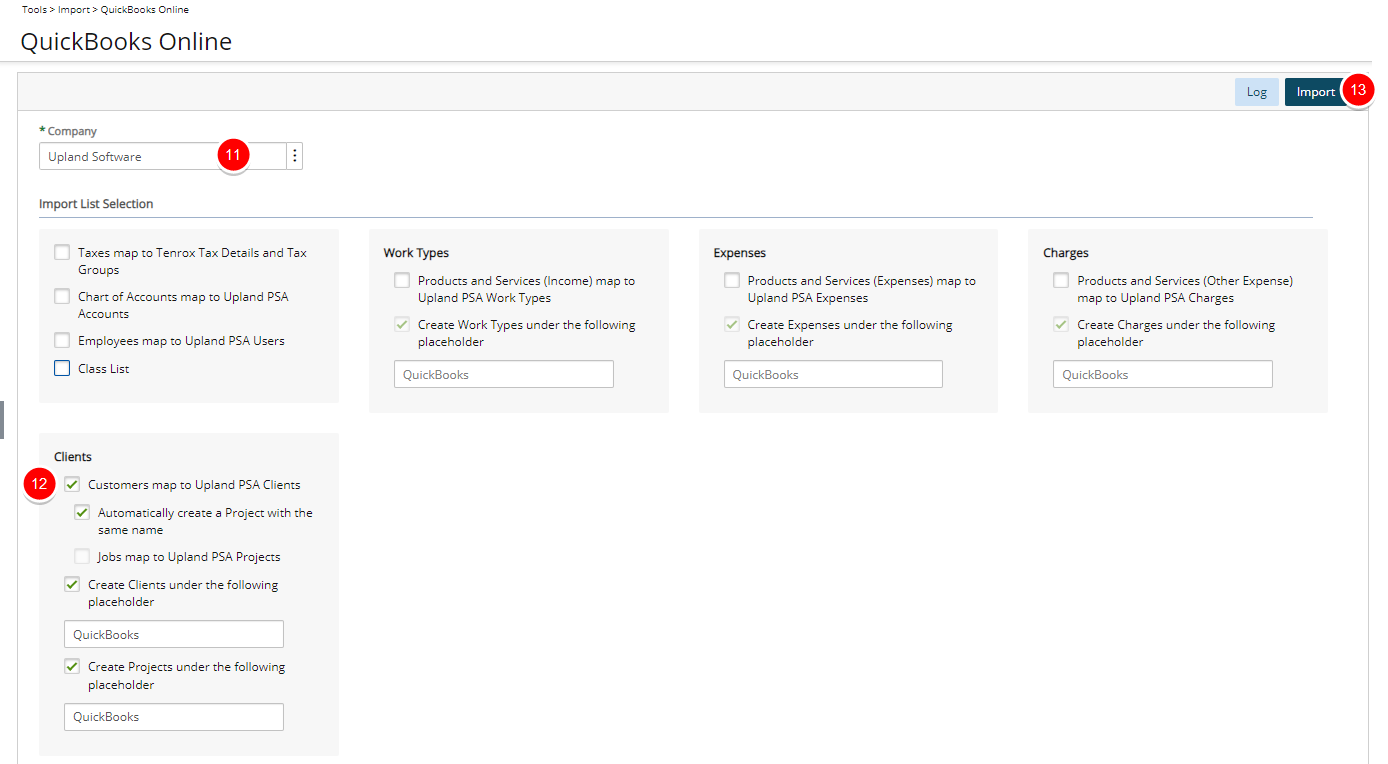Uncheck Create Projects under the following placeholder
This screenshot has height=764, width=1388.
click(72, 667)
